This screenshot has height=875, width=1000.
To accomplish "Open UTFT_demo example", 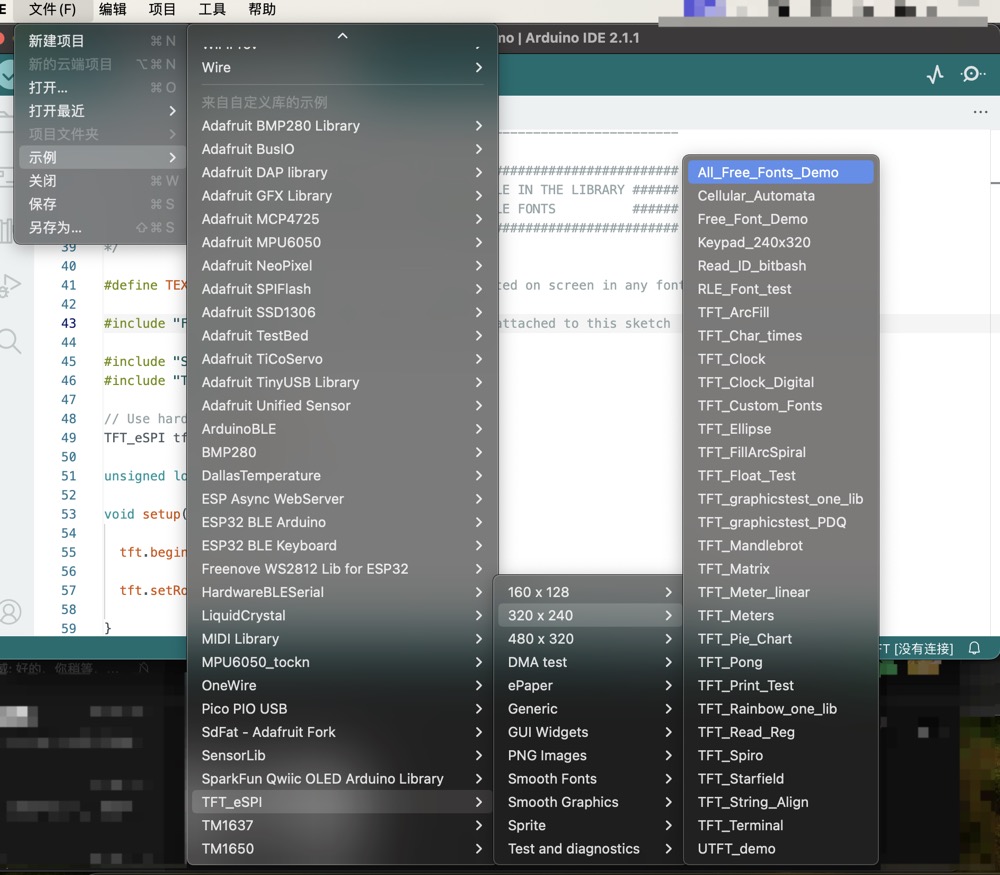I will 781,849.
